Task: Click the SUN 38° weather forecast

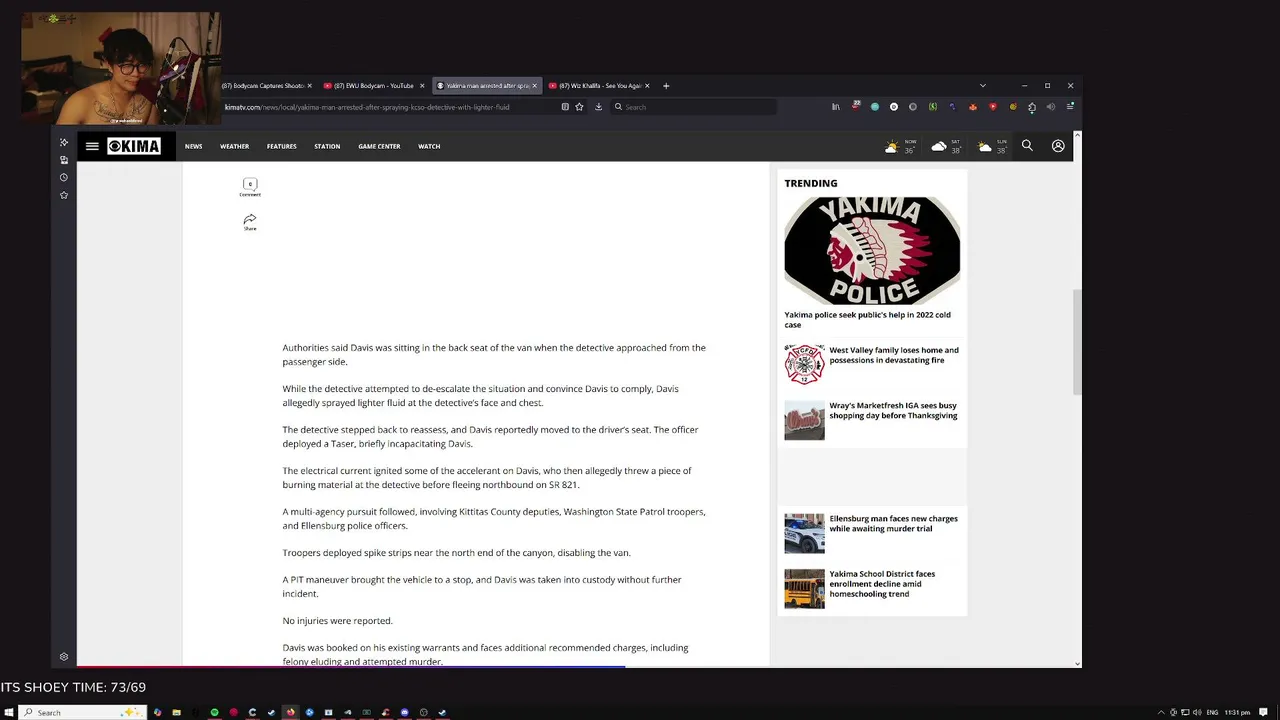Action: click(x=992, y=146)
